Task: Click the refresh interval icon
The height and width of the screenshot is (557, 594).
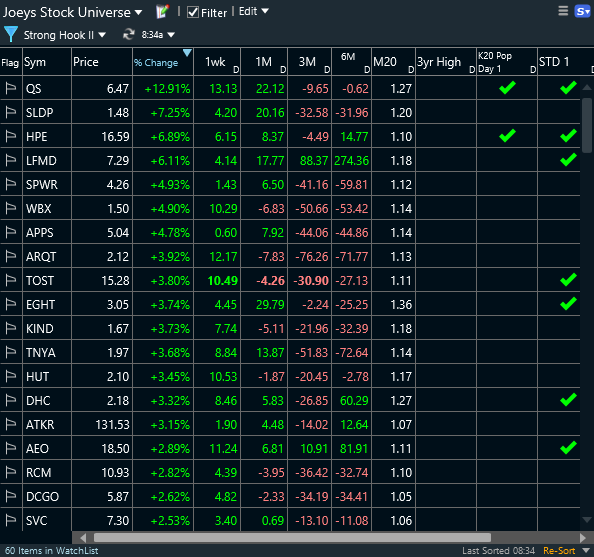Action: [129, 35]
